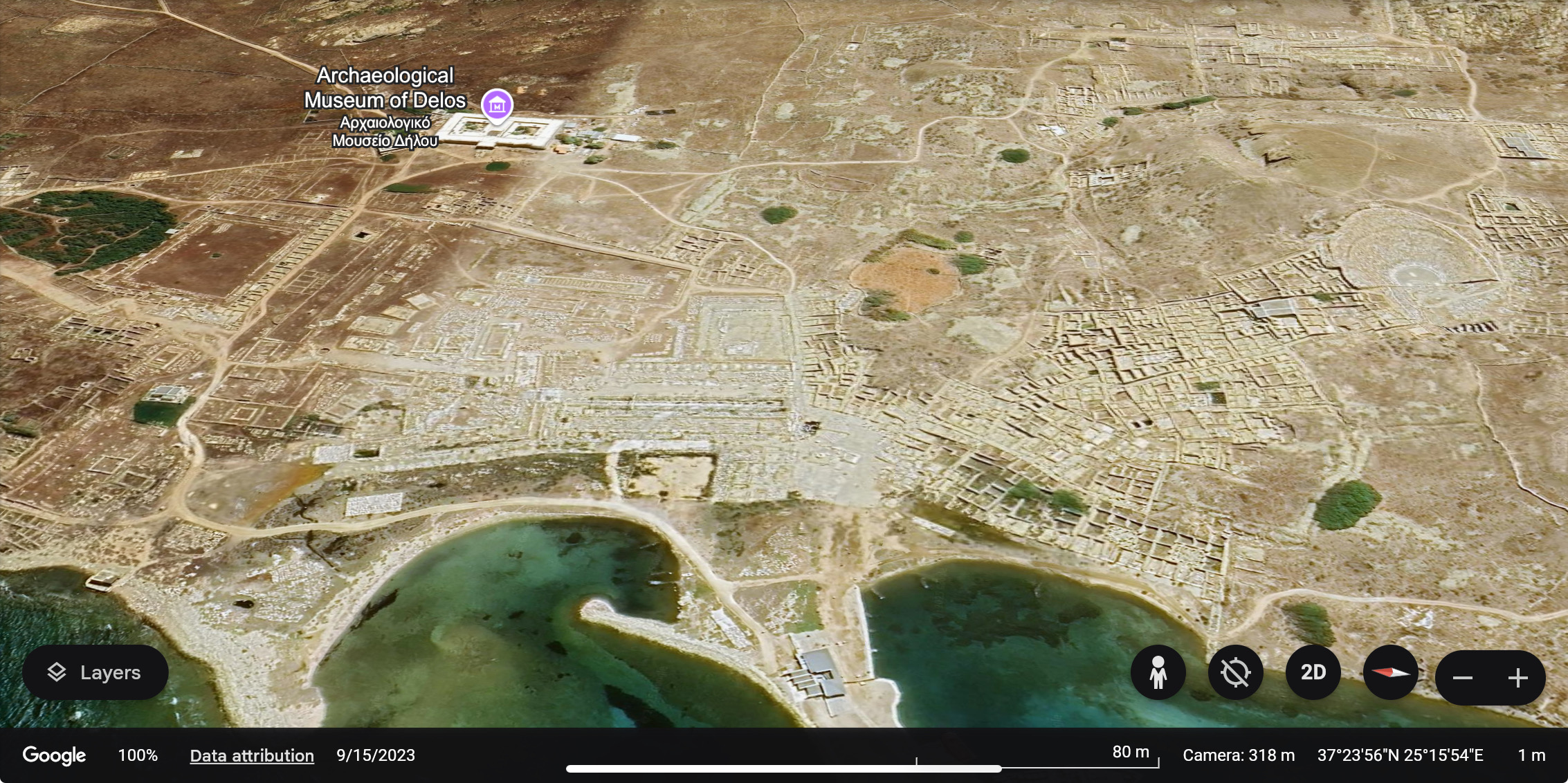Click the Greek museum name label
Viewport: 1568px width, 783px height.
(385, 131)
